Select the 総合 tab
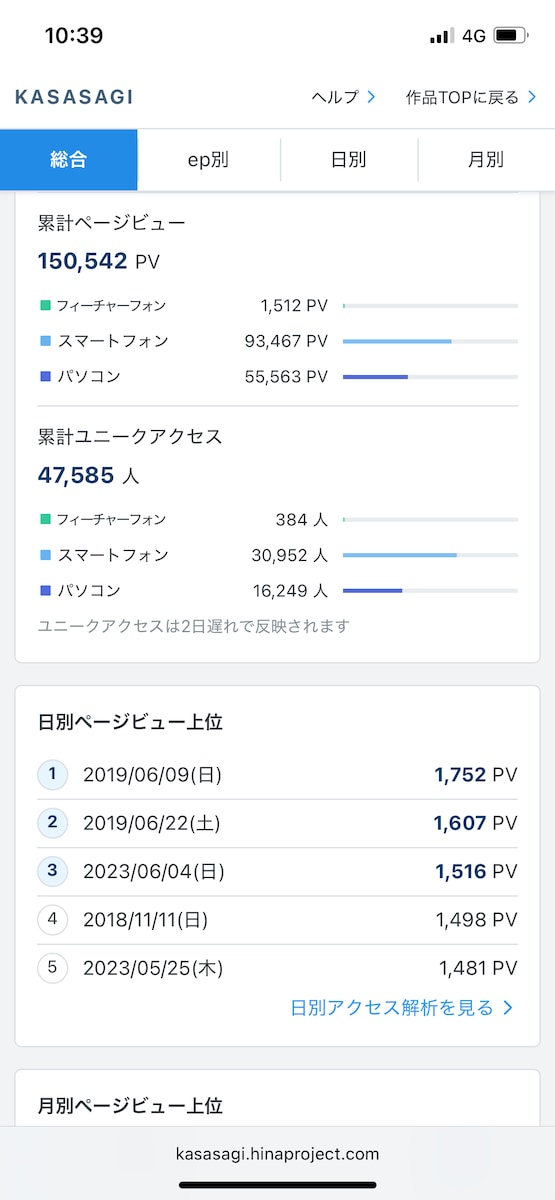The width and height of the screenshot is (555, 1200). (x=69, y=160)
